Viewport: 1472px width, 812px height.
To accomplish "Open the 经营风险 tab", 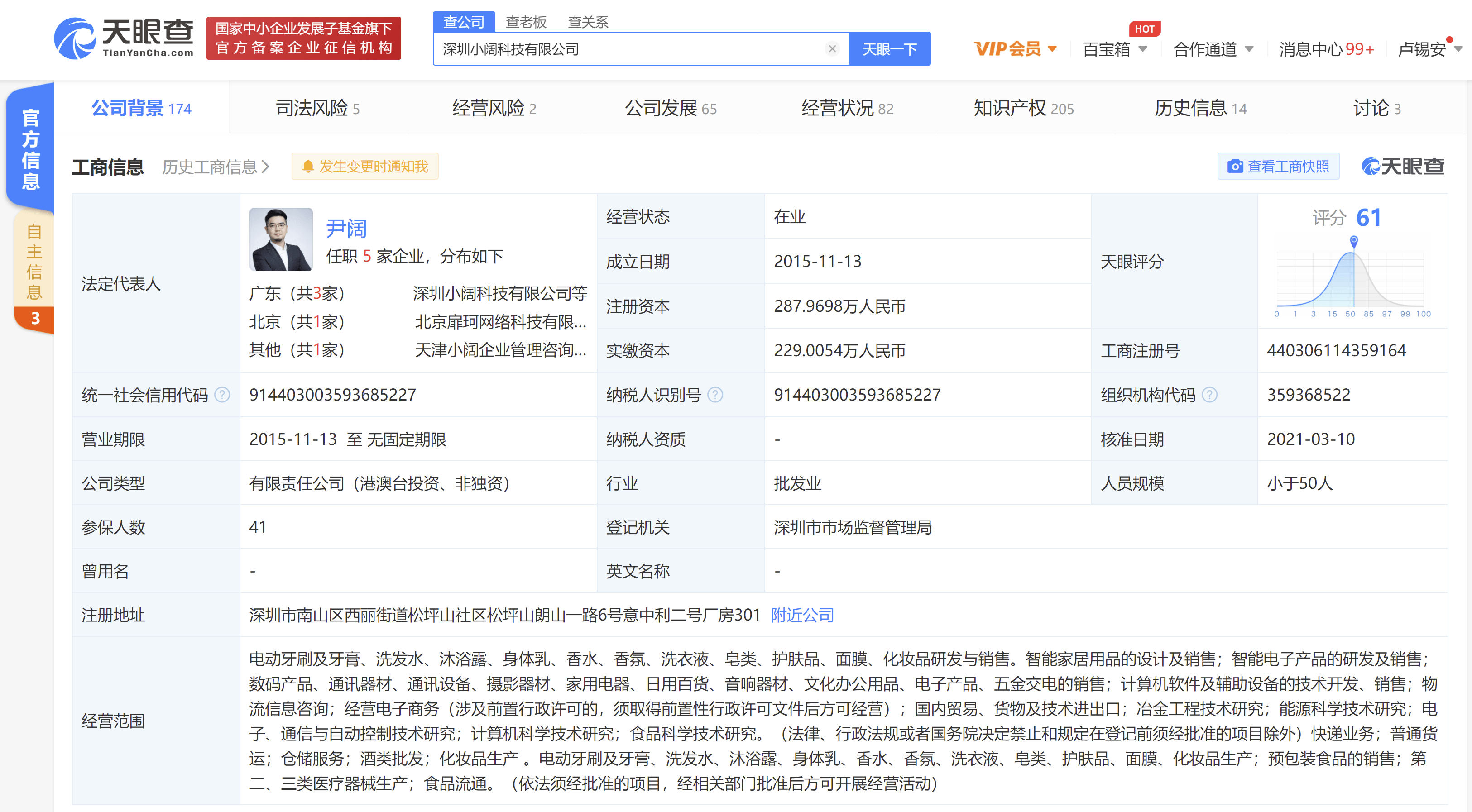I will coord(494,108).
